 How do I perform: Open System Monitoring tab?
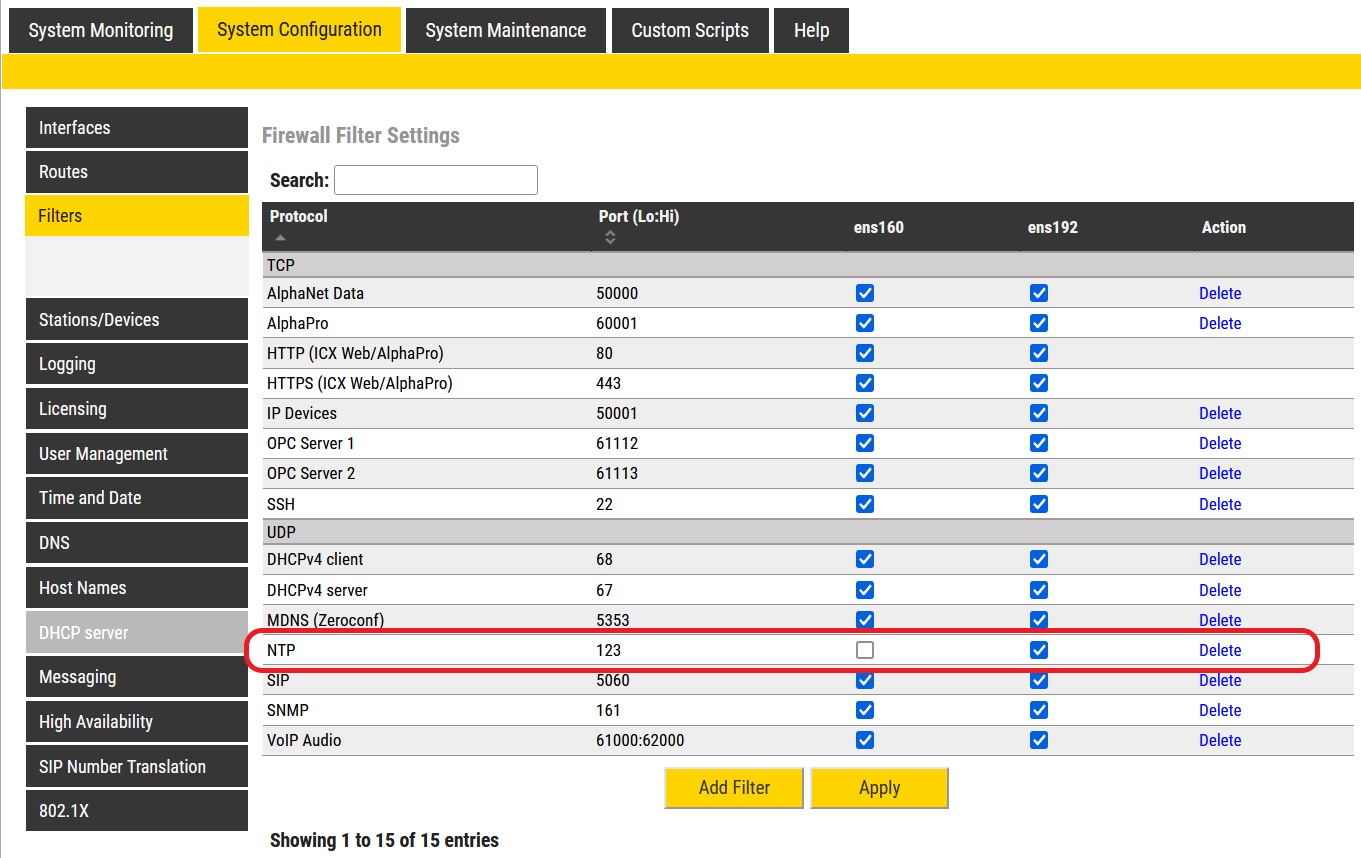click(x=100, y=30)
